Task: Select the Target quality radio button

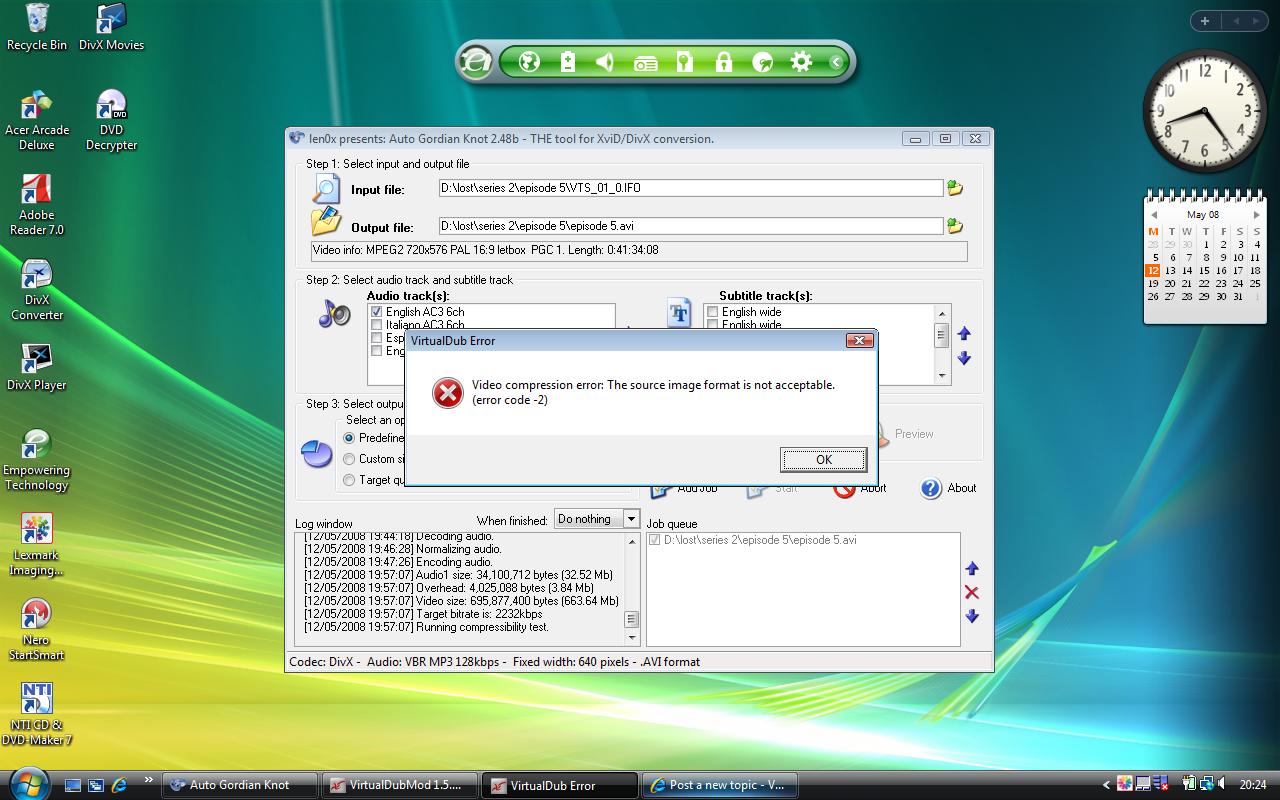Action: 349,480
